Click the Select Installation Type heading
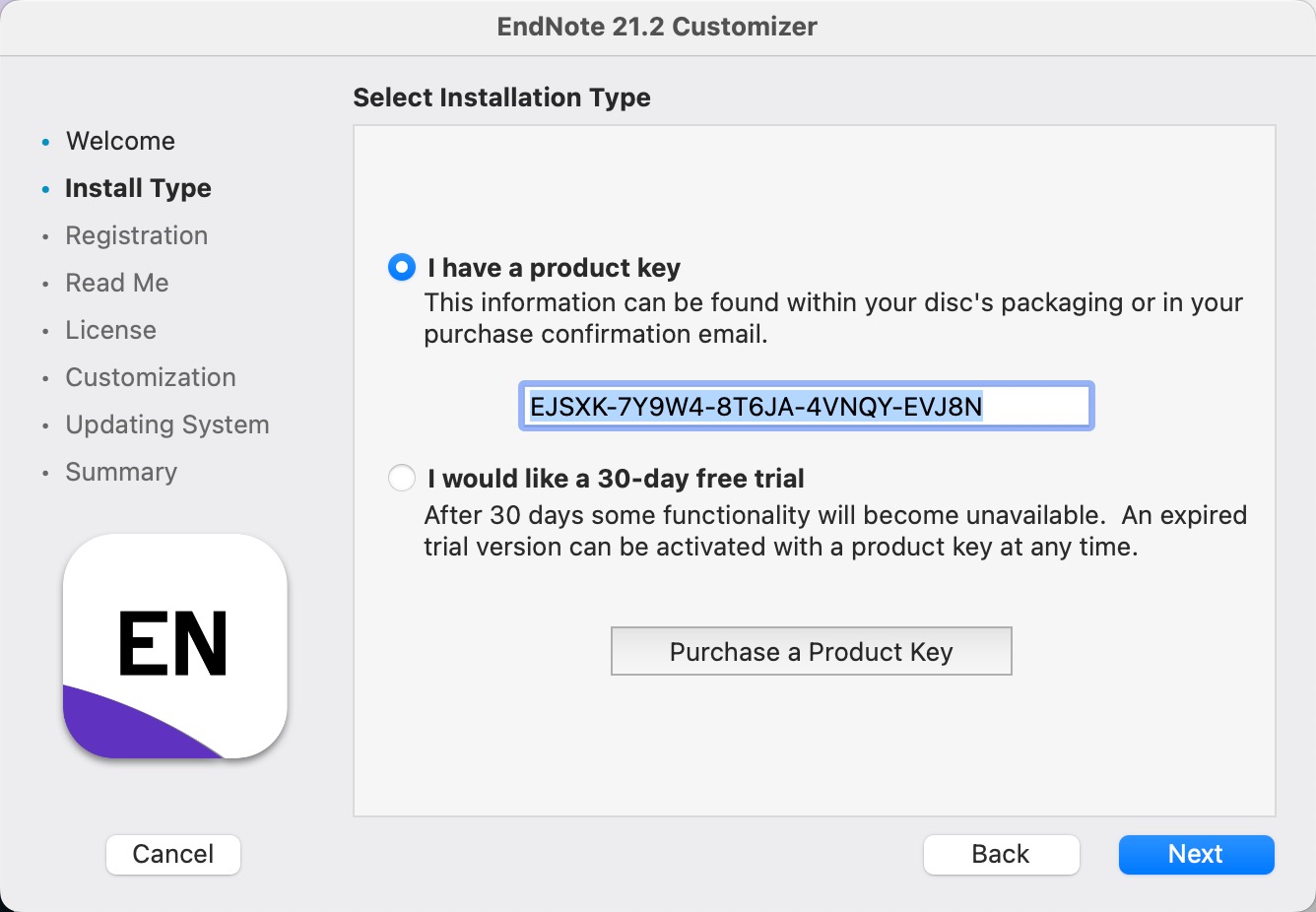This screenshot has width=1316, height=912. tap(501, 98)
